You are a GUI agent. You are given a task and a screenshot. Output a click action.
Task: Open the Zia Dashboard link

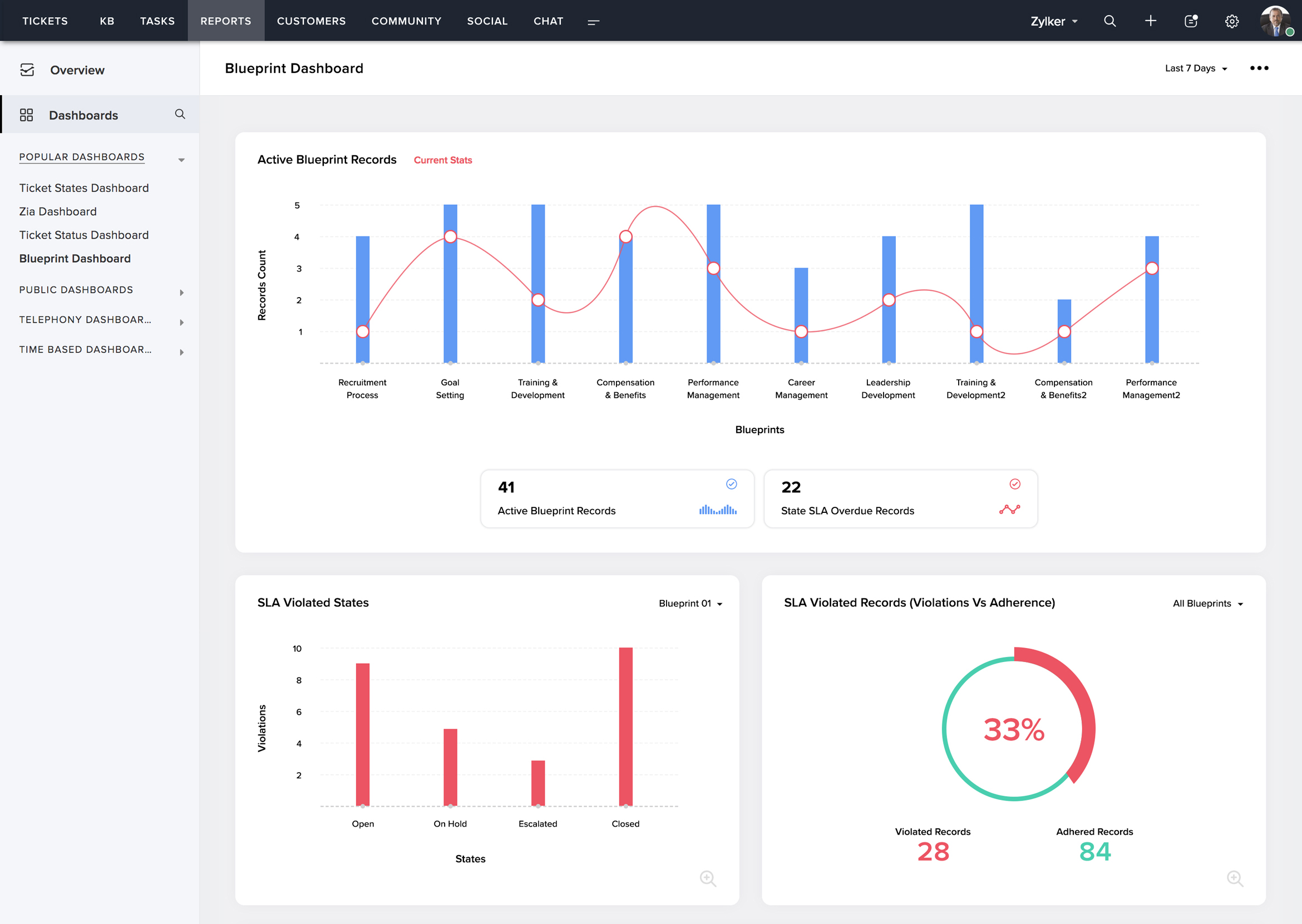click(x=58, y=211)
